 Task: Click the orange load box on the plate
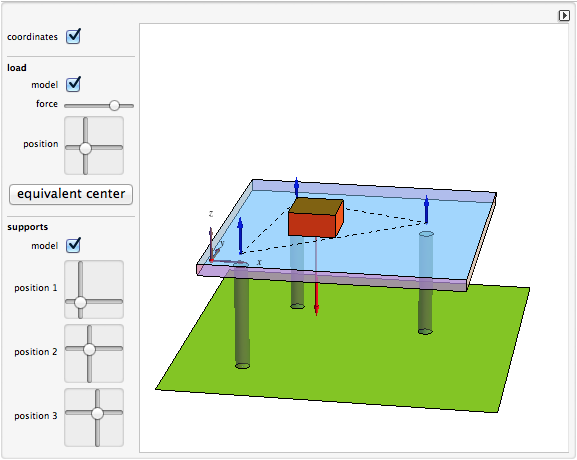click(x=316, y=218)
